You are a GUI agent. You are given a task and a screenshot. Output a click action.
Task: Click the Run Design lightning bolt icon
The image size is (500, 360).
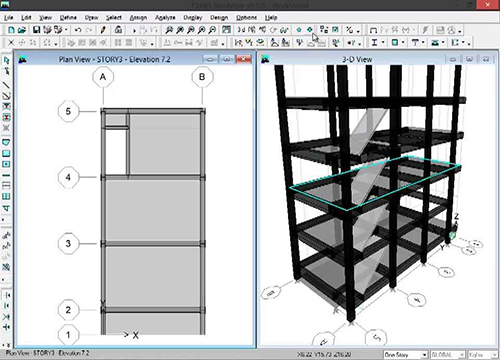pyautogui.click(x=425, y=30)
